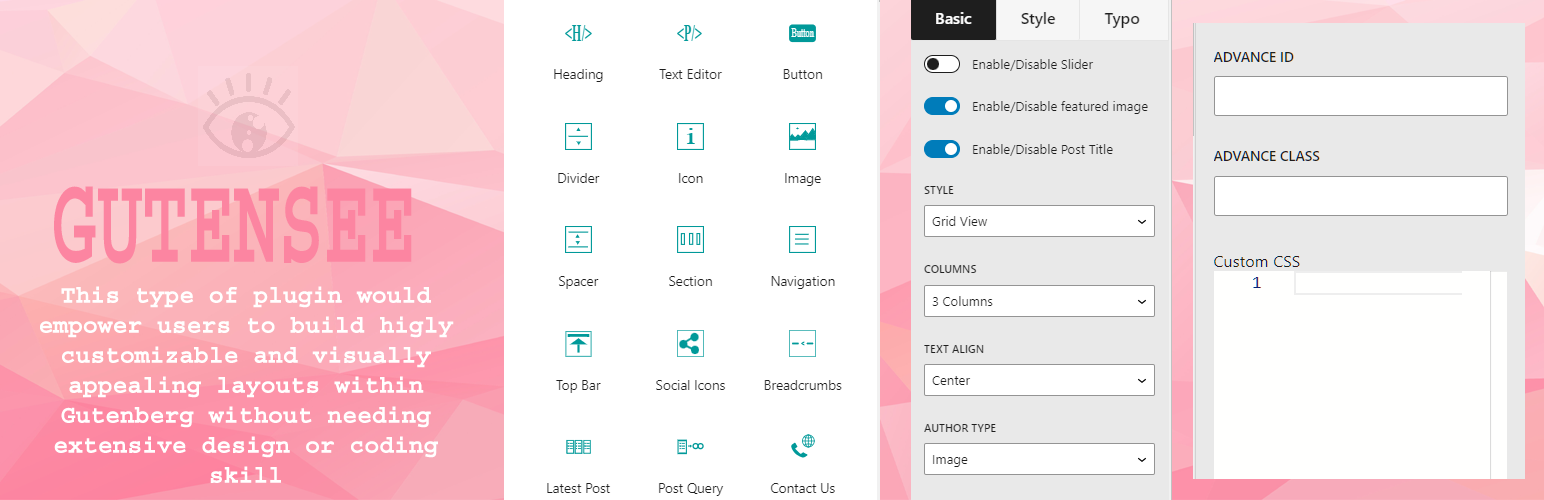The width and height of the screenshot is (1544, 500).
Task: Enable the Slider toggle
Action: pyautogui.click(x=942, y=64)
